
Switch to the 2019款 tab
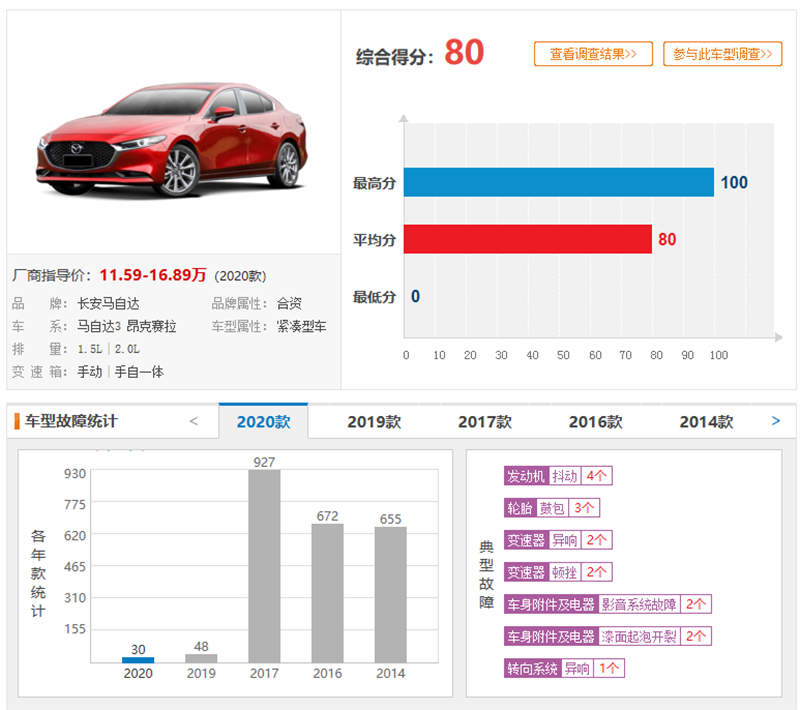[374, 422]
